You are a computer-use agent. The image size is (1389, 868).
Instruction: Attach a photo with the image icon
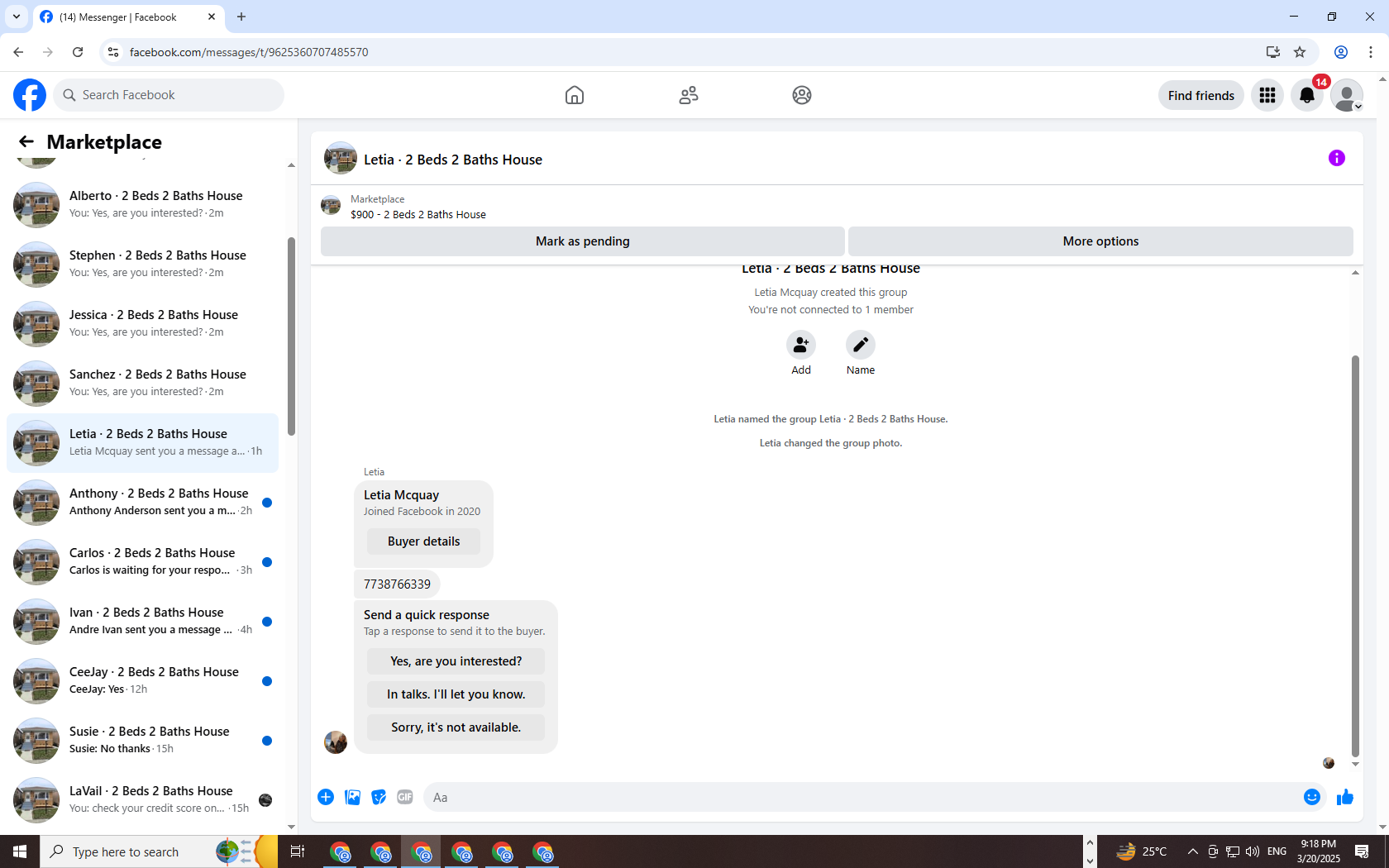click(x=352, y=797)
